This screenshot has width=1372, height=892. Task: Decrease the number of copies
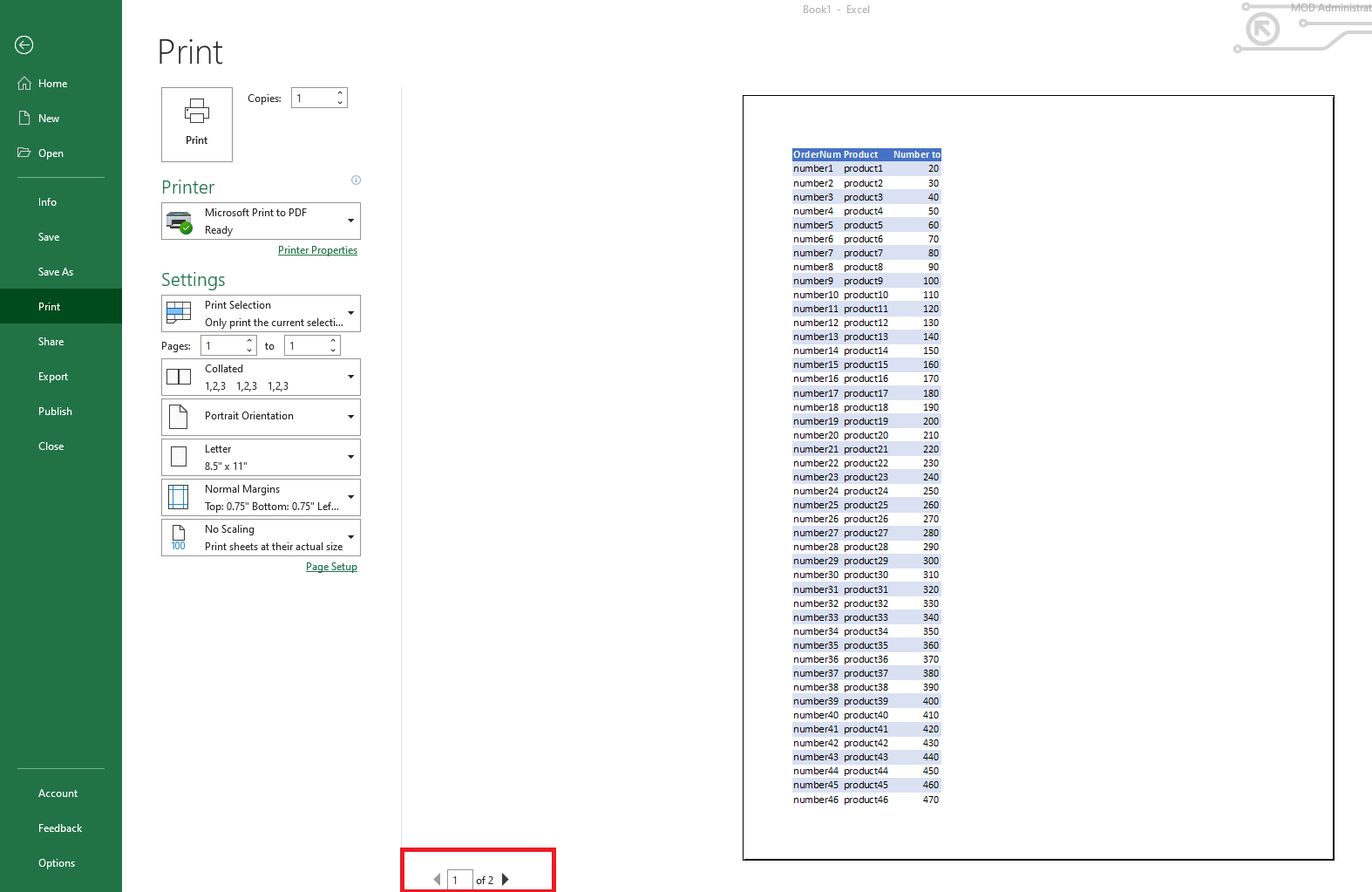coord(340,103)
